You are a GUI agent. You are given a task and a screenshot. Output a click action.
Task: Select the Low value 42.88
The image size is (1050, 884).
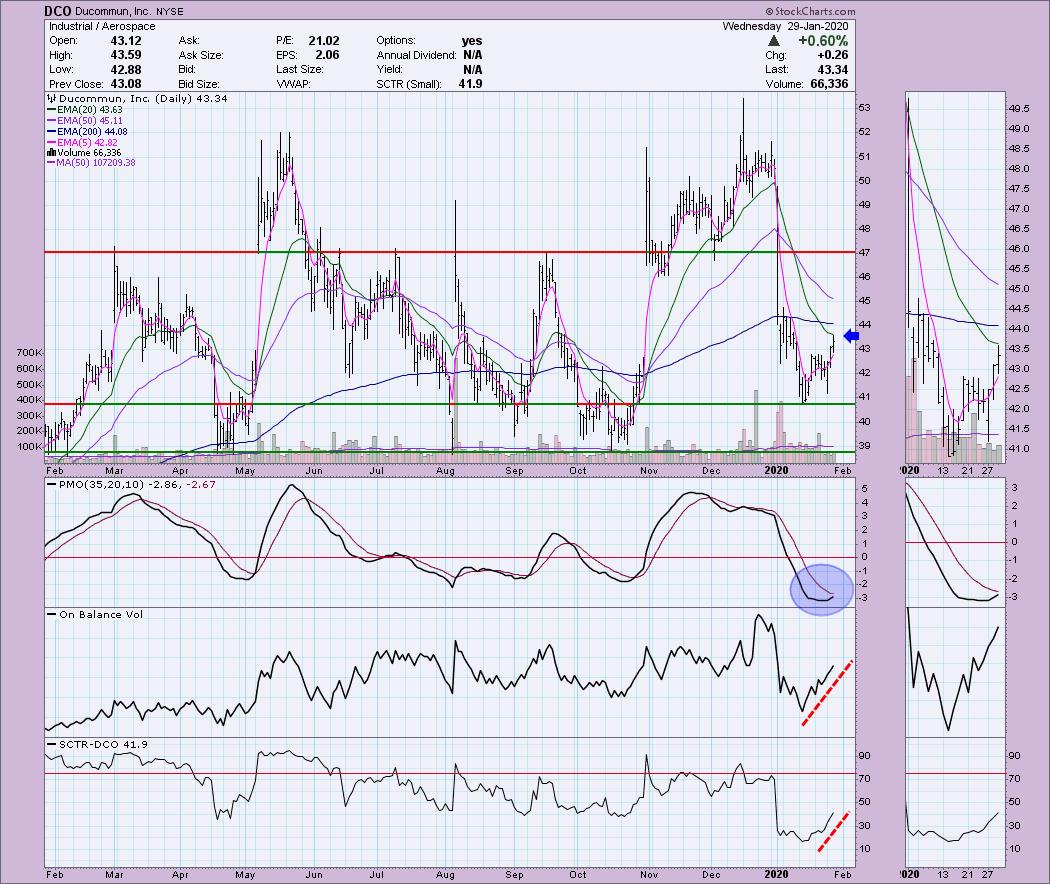[x=126, y=70]
